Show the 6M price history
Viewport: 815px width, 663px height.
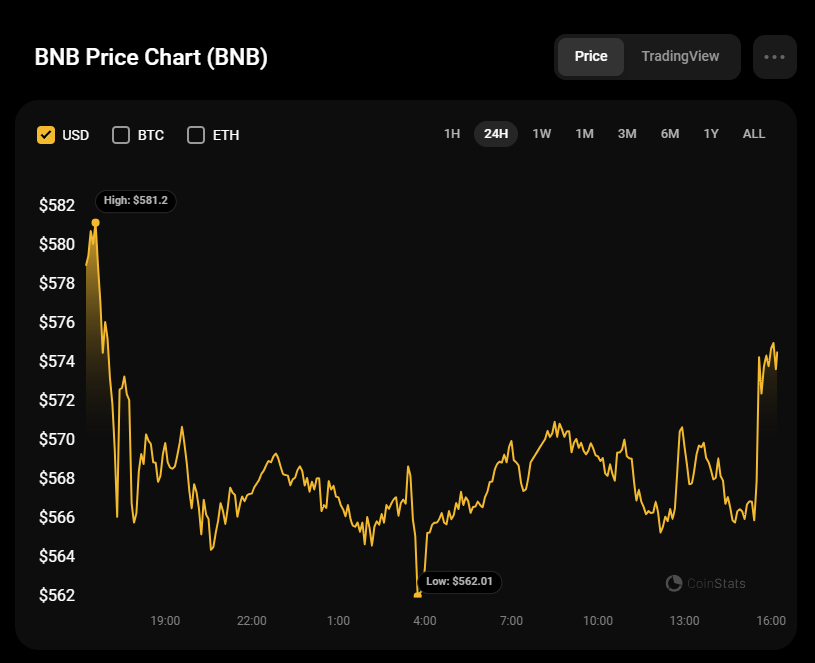[x=670, y=134]
